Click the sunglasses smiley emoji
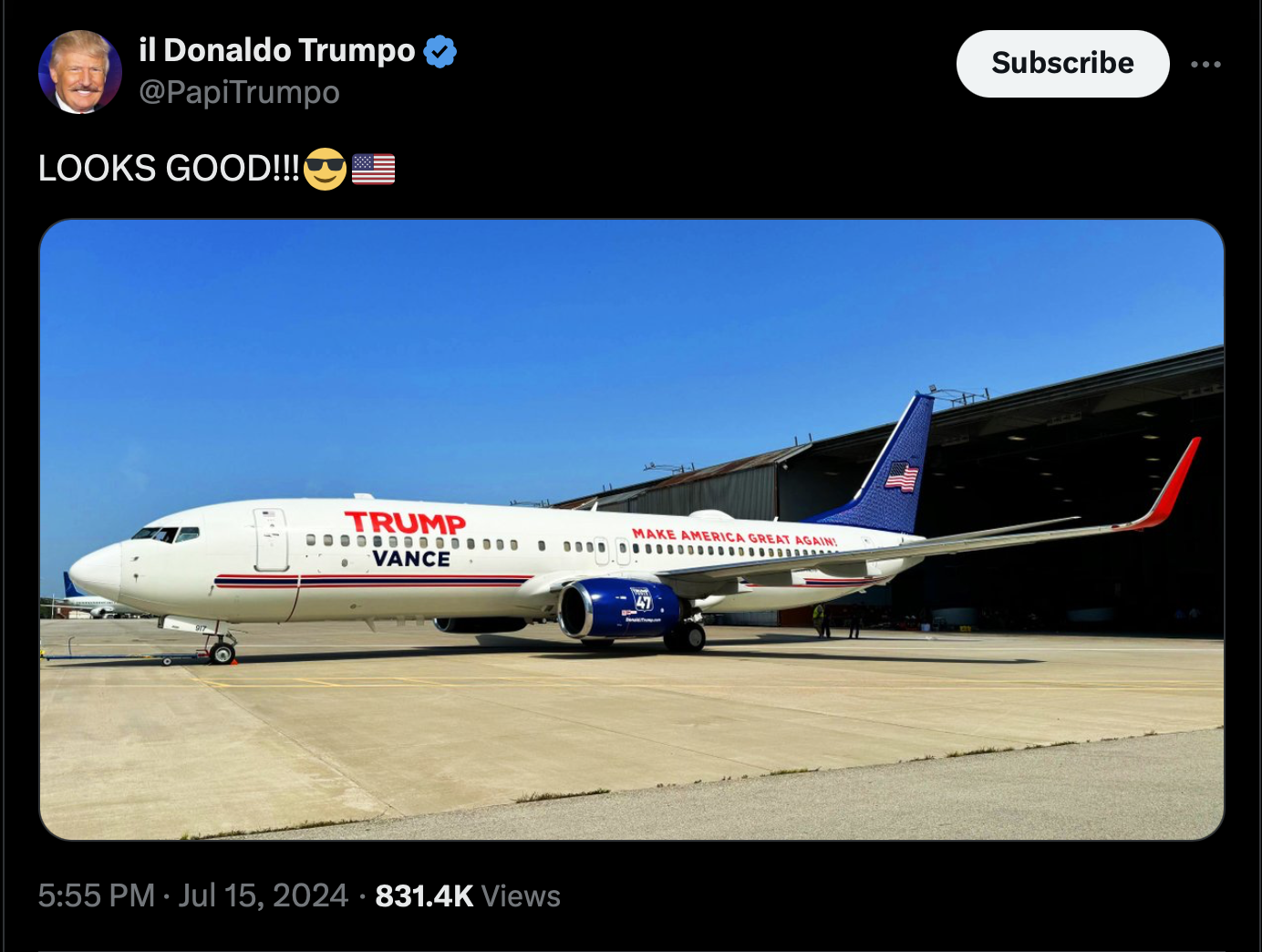Viewport: 1262px width, 952px height. [x=326, y=169]
